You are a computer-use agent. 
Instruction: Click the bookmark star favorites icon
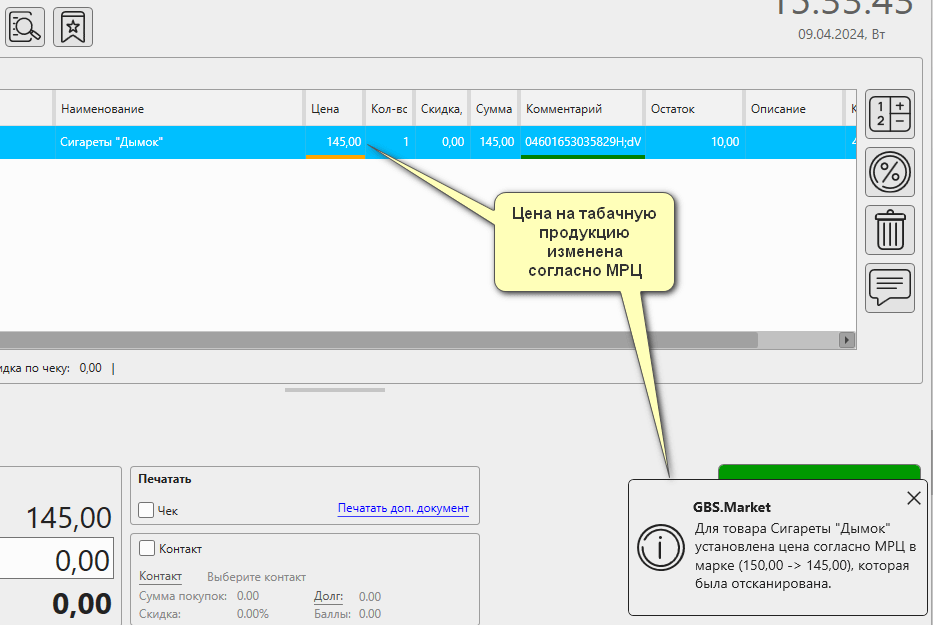click(73, 26)
